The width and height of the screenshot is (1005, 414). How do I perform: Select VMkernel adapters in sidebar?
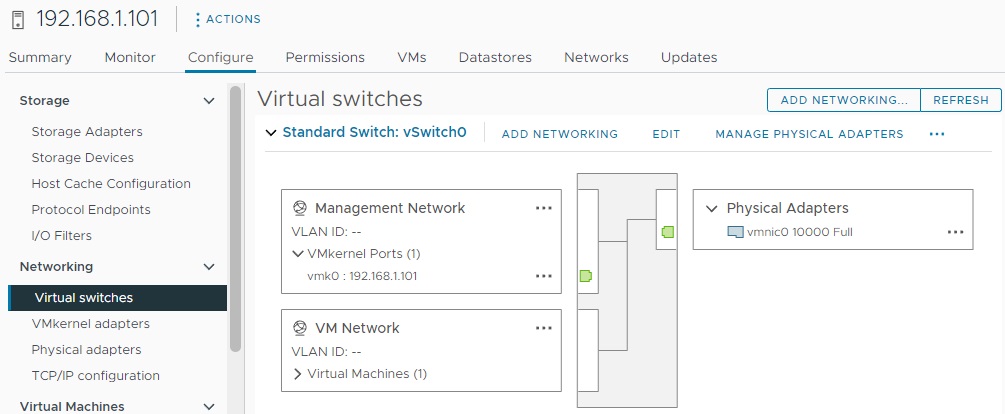tap(91, 324)
